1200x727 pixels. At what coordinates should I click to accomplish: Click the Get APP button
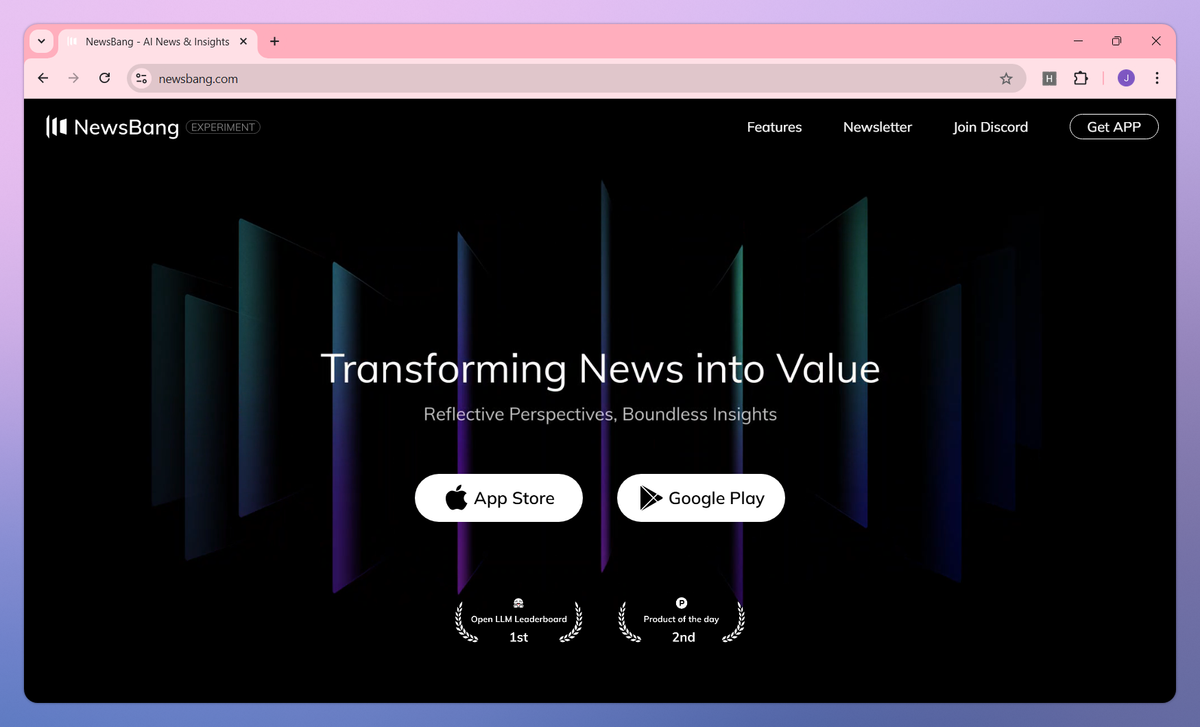click(1114, 126)
